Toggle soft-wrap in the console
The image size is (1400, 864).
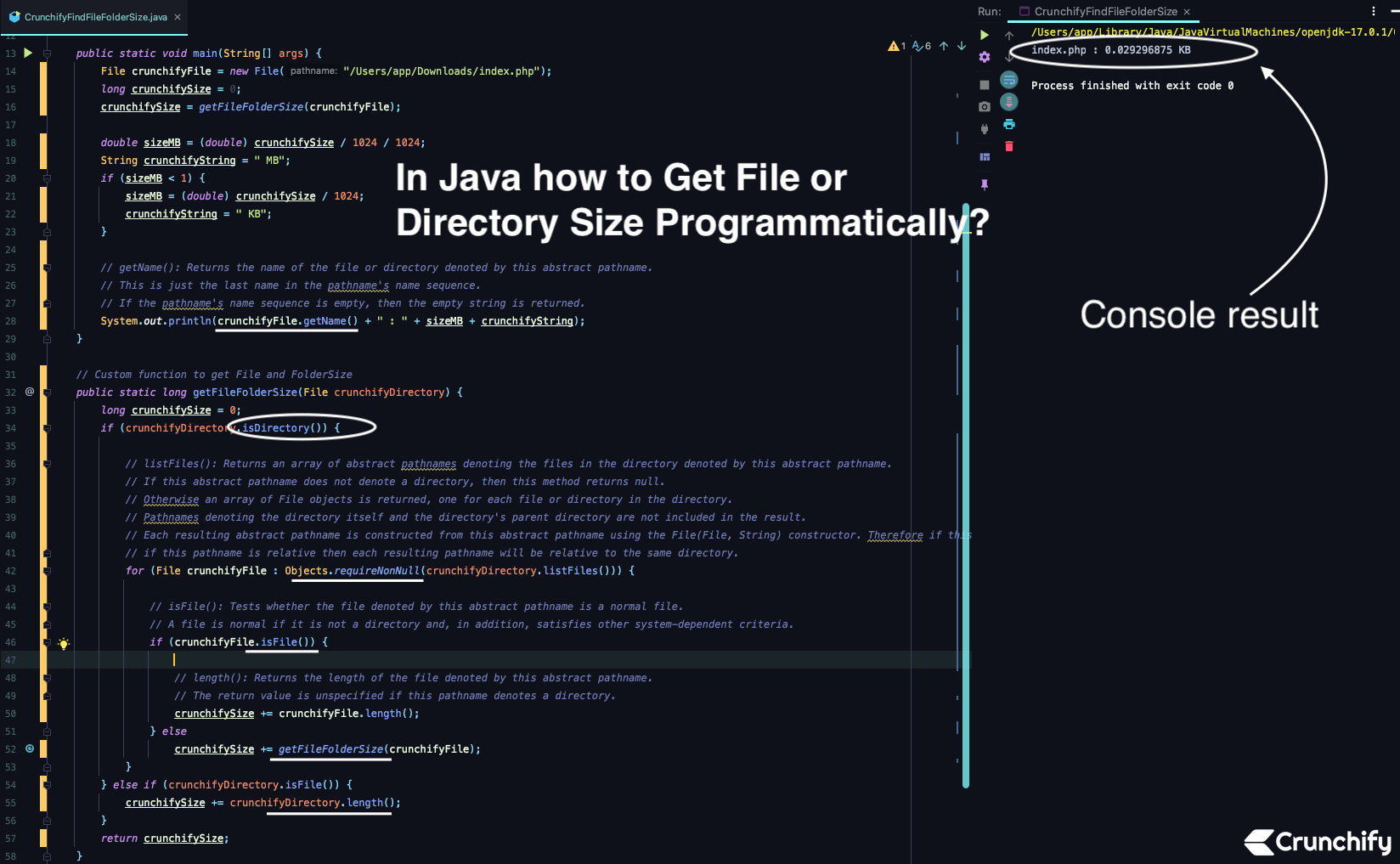[1009, 81]
